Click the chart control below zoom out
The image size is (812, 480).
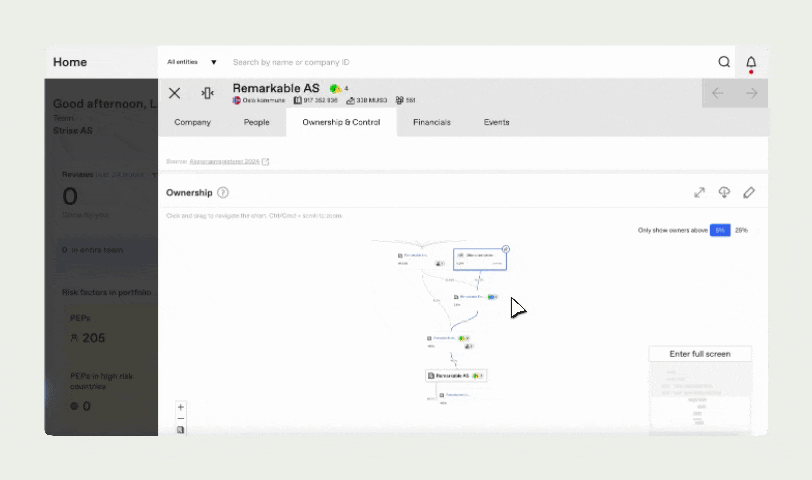(181, 430)
